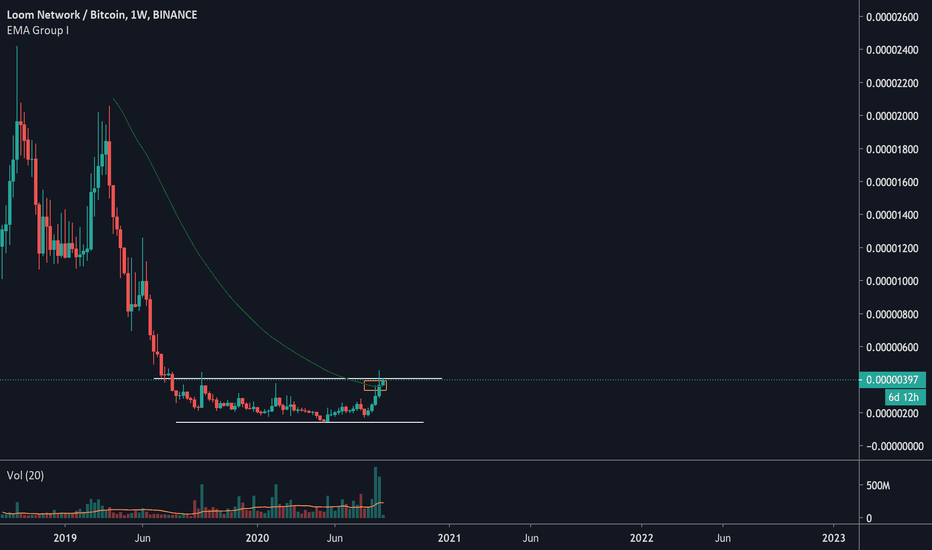Click the 0.00001400 price axis label

click(892, 215)
